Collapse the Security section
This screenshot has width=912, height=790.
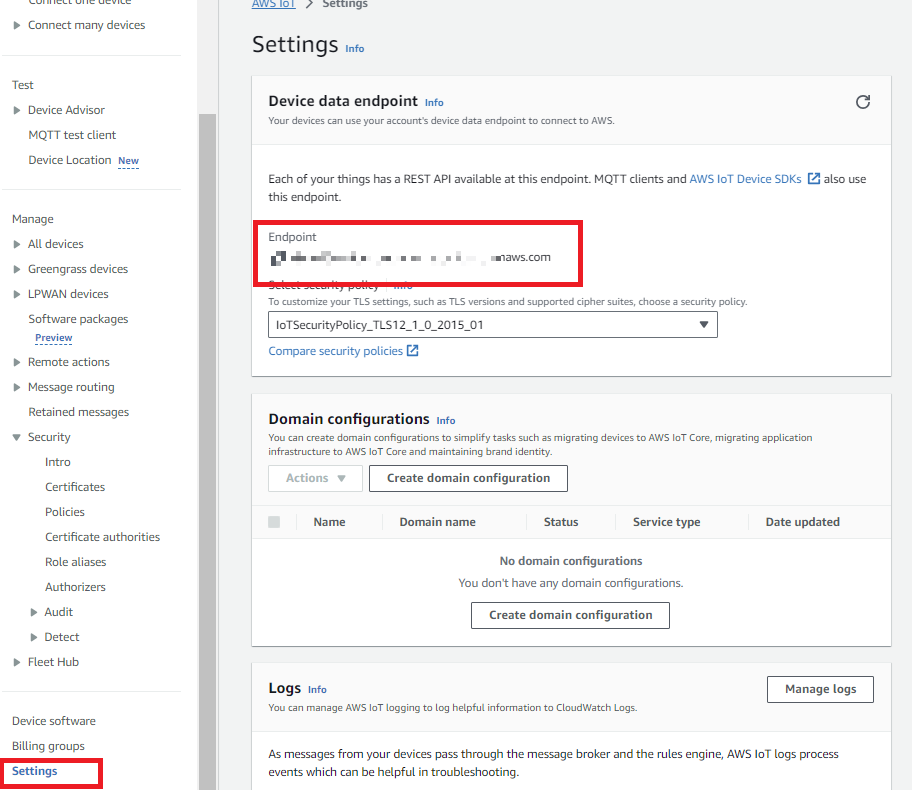17,436
